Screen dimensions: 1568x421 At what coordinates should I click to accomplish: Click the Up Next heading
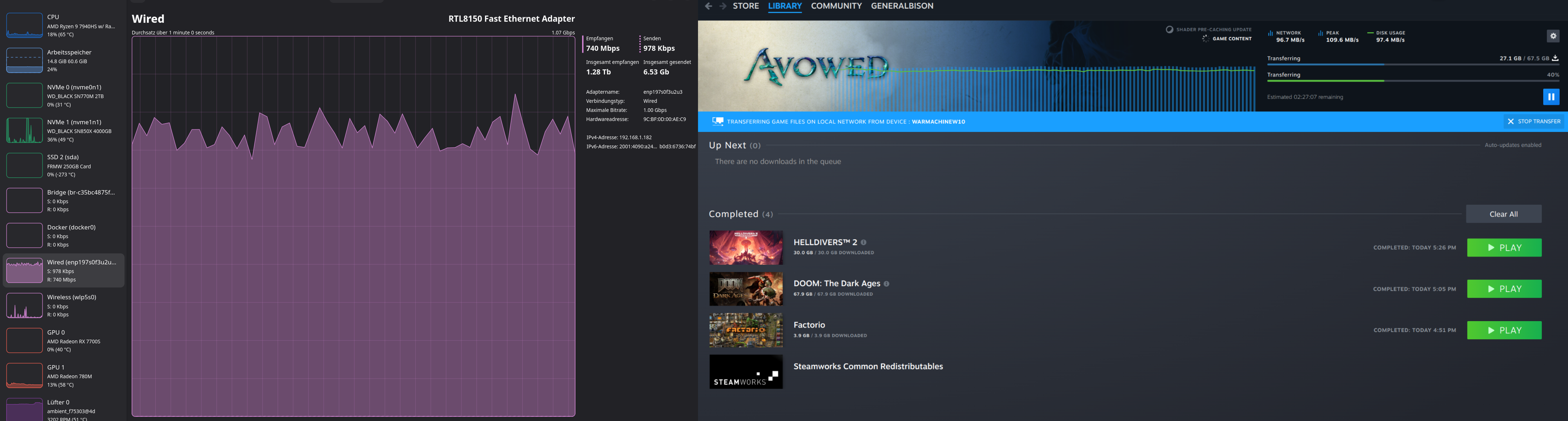[727, 146]
